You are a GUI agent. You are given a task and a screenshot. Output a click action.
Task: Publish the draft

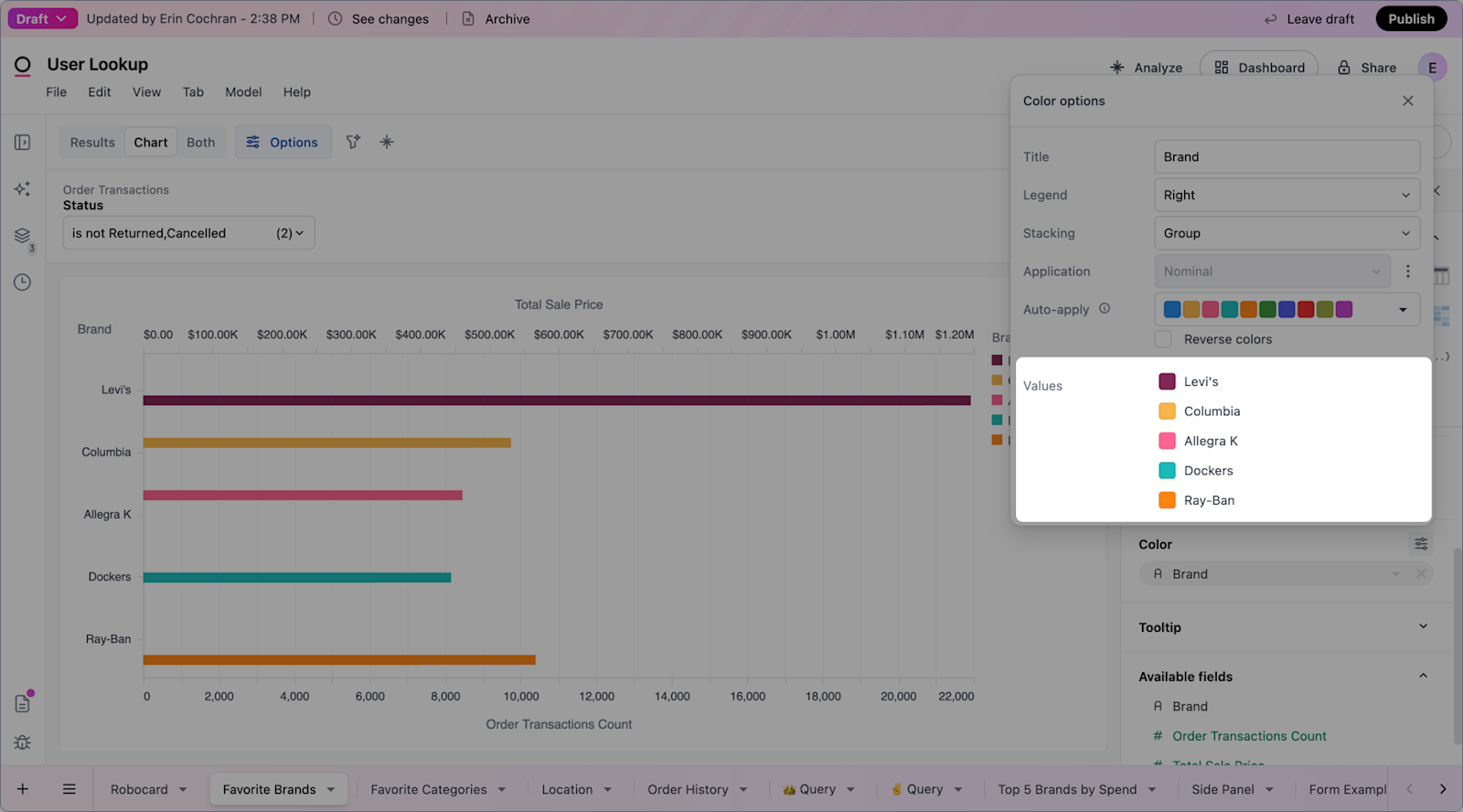coord(1411,18)
